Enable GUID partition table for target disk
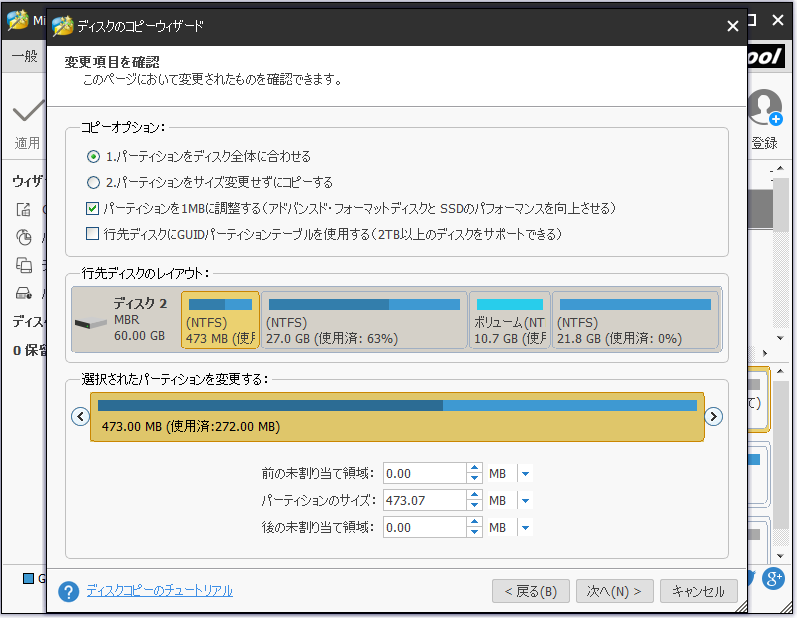797x618 pixels. (93, 234)
